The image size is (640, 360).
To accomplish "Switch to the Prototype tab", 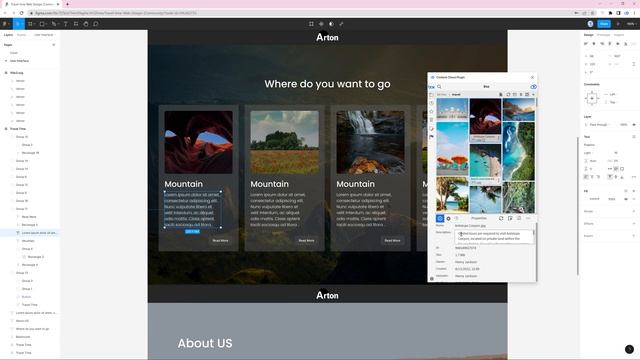I will pyautogui.click(x=603, y=35).
